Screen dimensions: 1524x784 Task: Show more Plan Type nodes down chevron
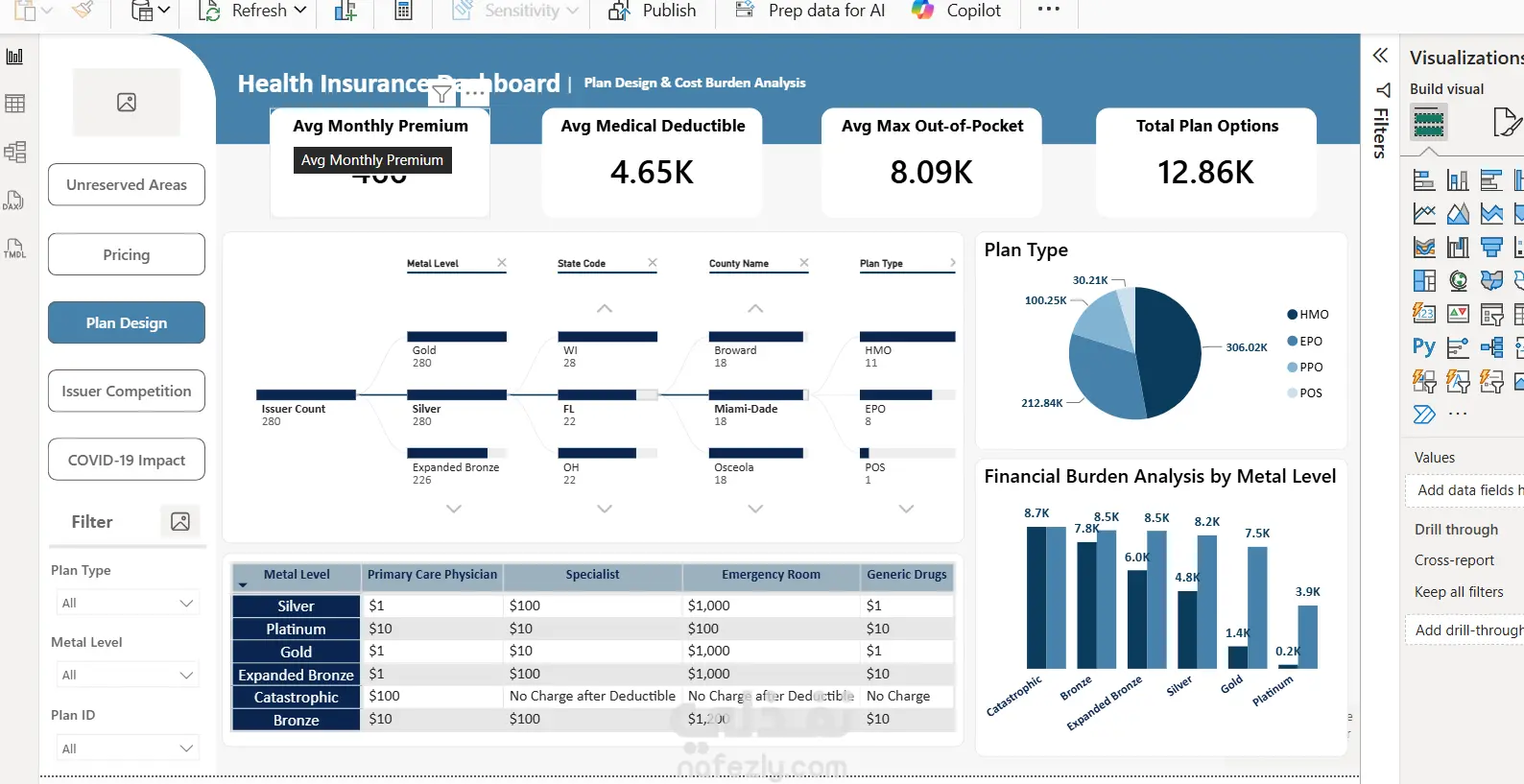coord(906,509)
